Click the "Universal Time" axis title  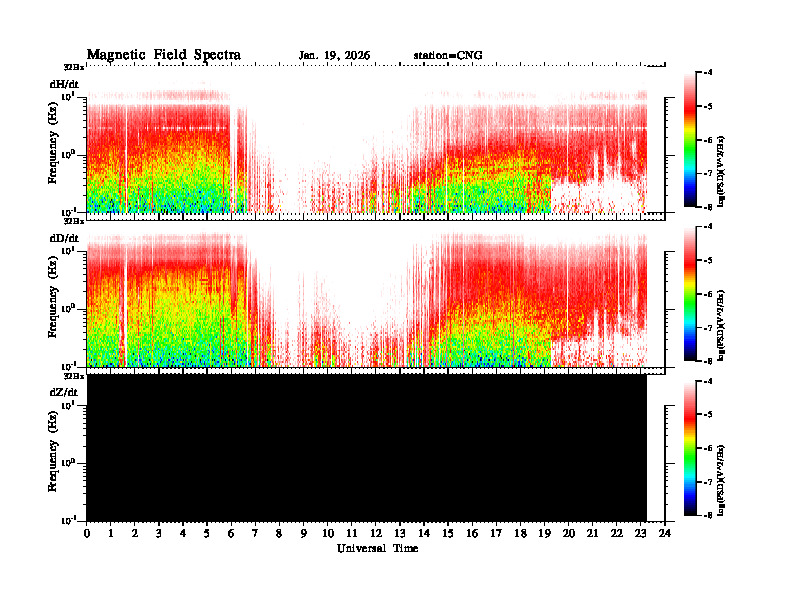click(x=377, y=548)
